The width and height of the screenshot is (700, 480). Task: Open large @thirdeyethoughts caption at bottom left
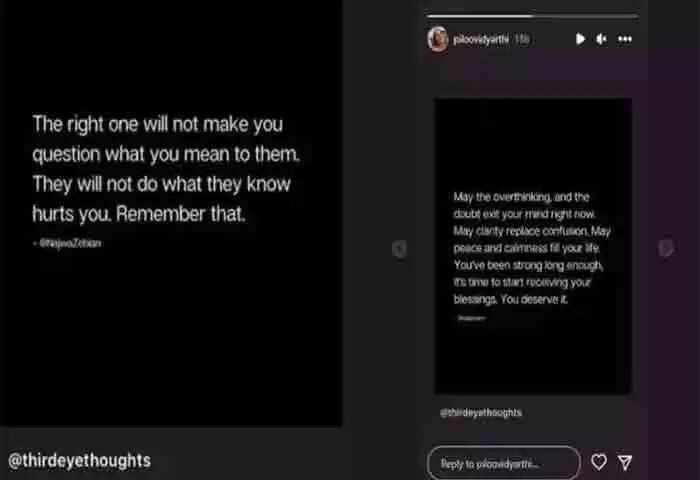pos(79,460)
